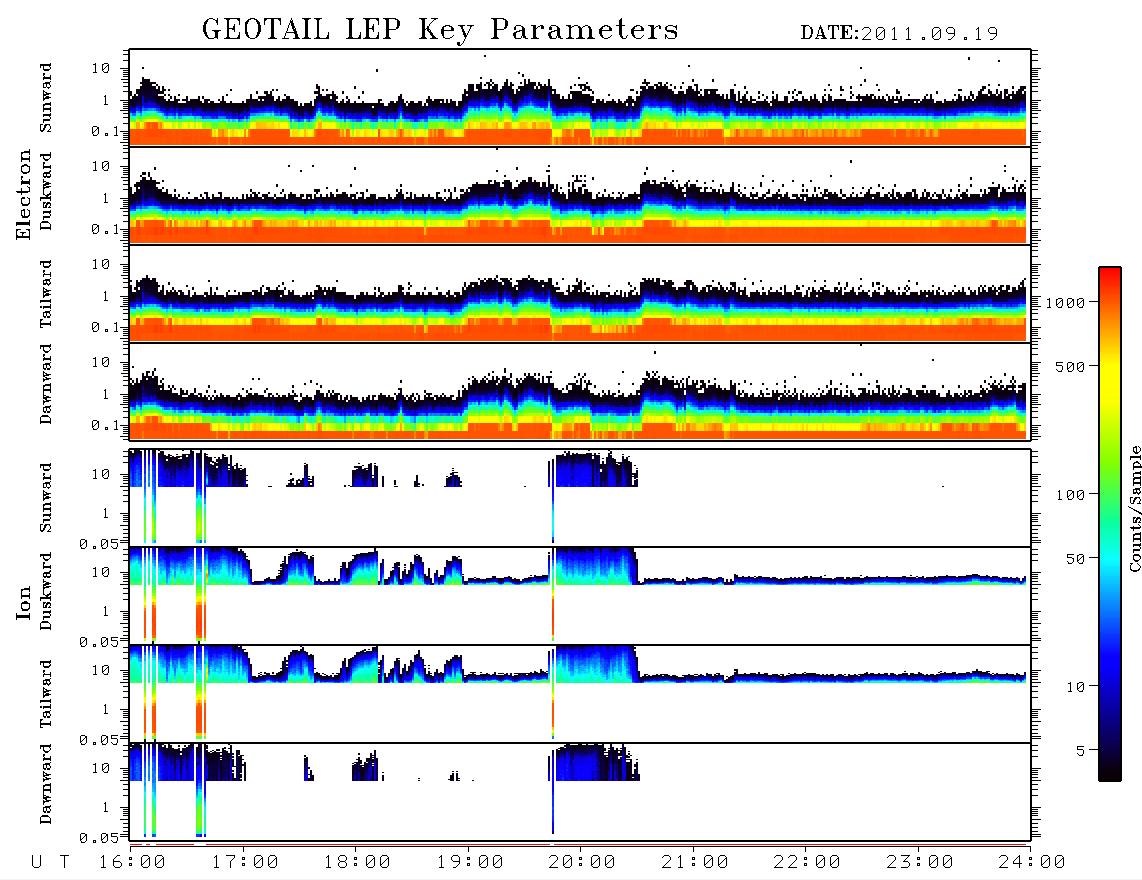Open the Ion Duskward spectrogram panel

(x=580, y=596)
